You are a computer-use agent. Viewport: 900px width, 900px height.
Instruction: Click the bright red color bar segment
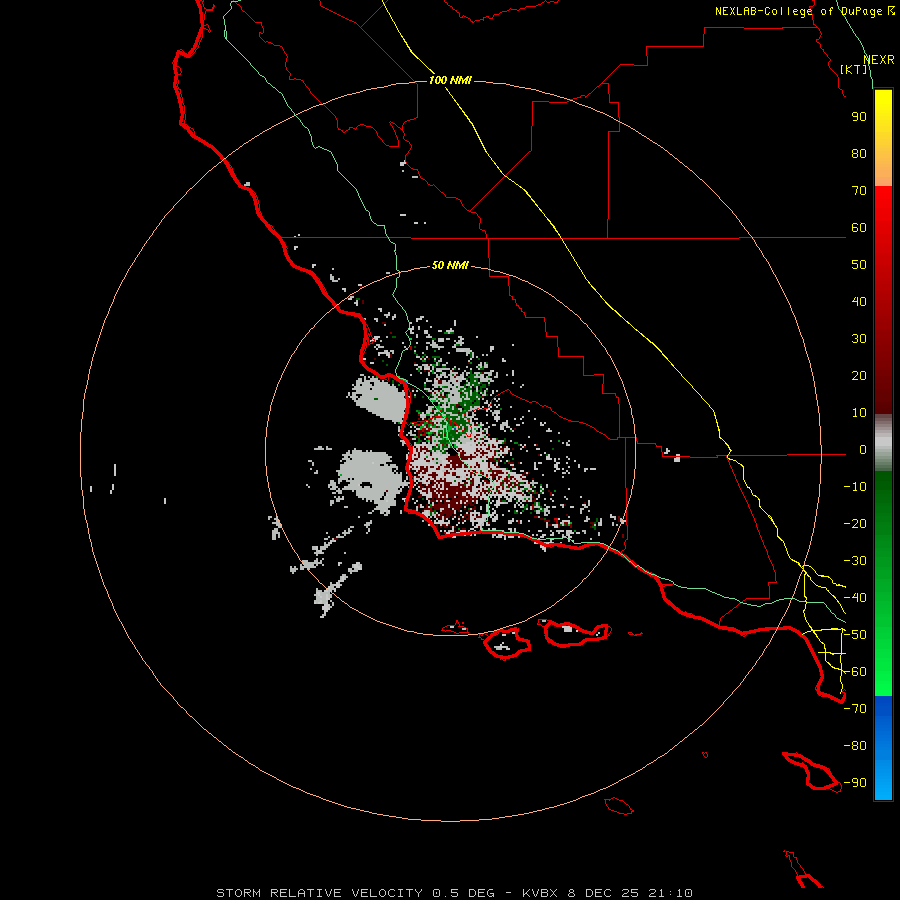click(x=883, y=300)
